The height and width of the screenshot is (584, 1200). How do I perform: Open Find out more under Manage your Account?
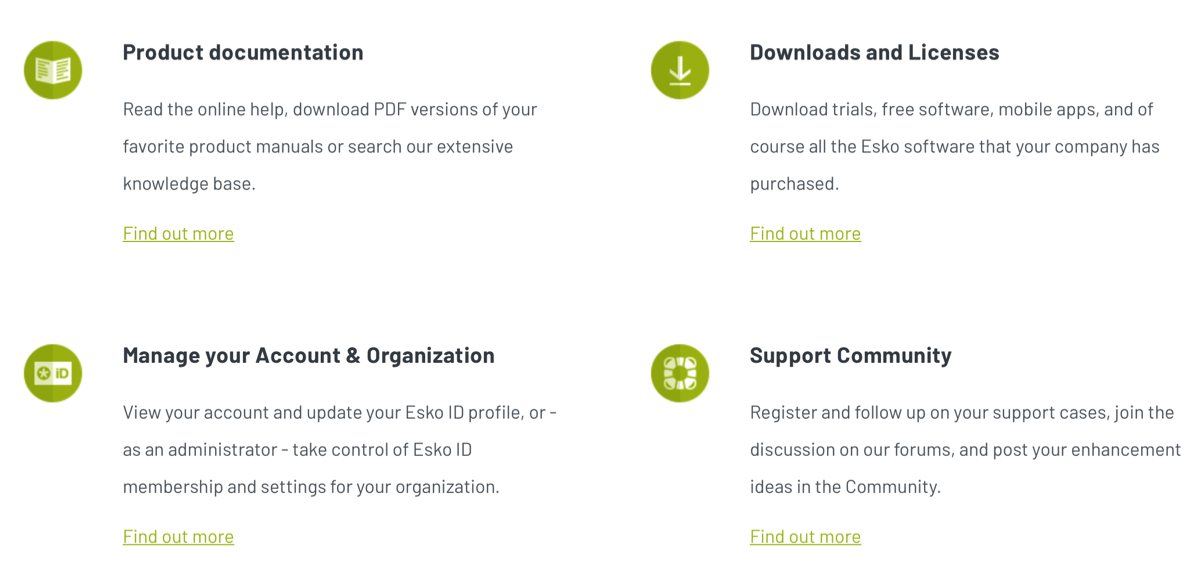[178, 536]
